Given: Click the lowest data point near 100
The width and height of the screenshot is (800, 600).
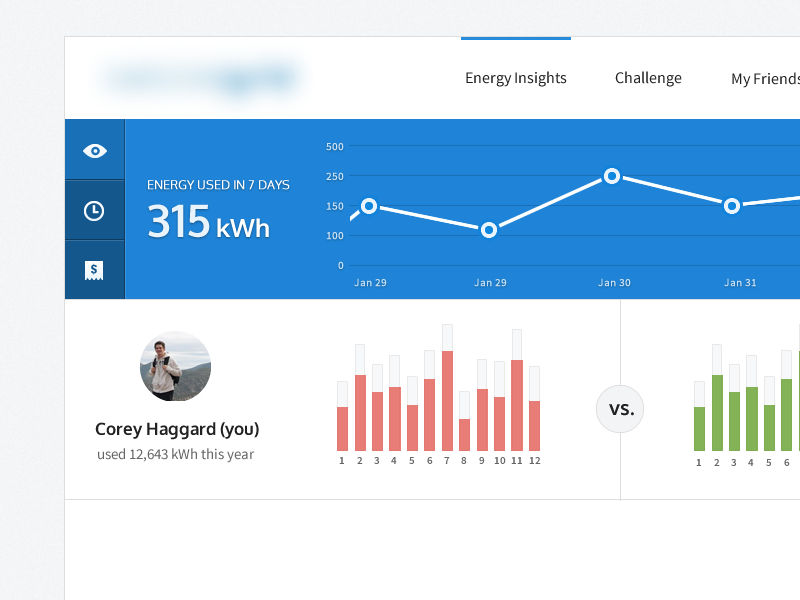Looking at the screenshot, I should (x=489, y=230).
